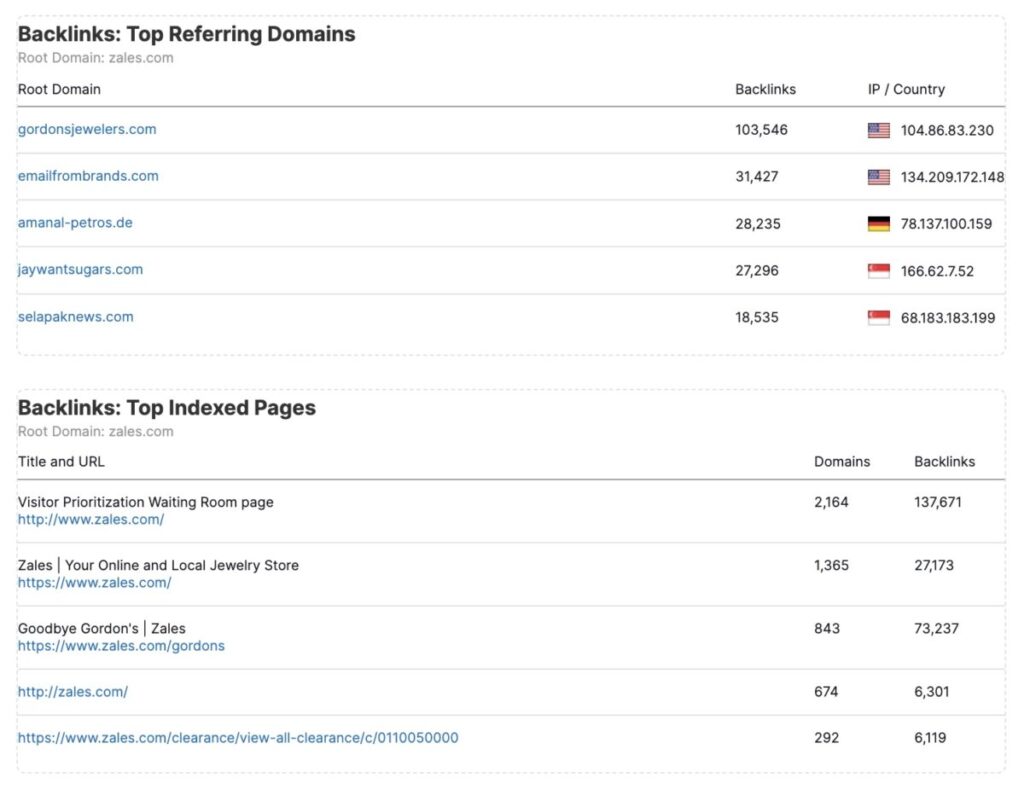Select the 137,671 backlinks value

click(x=938, y=502)
